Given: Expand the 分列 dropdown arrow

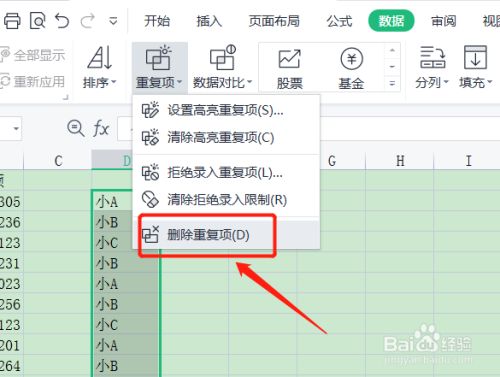Looking at the screenshot, I should point(446,82).
